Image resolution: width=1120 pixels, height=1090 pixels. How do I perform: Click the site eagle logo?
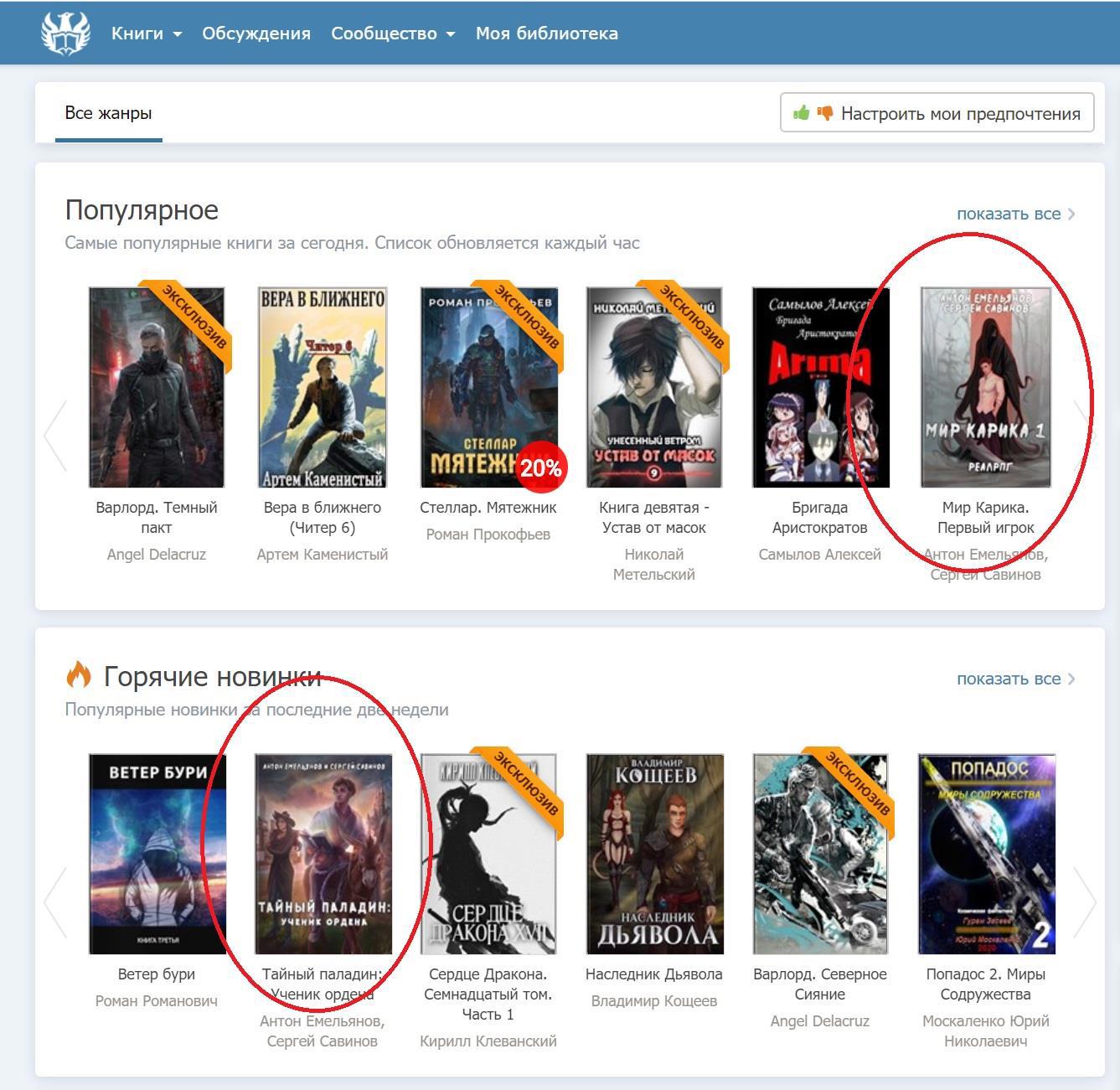click(x=65, y=34)
